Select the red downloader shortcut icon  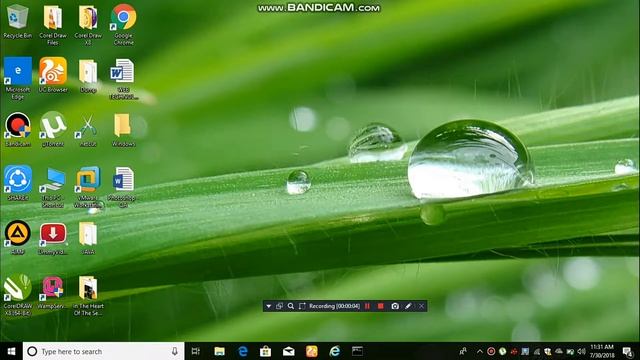[53, 238]
